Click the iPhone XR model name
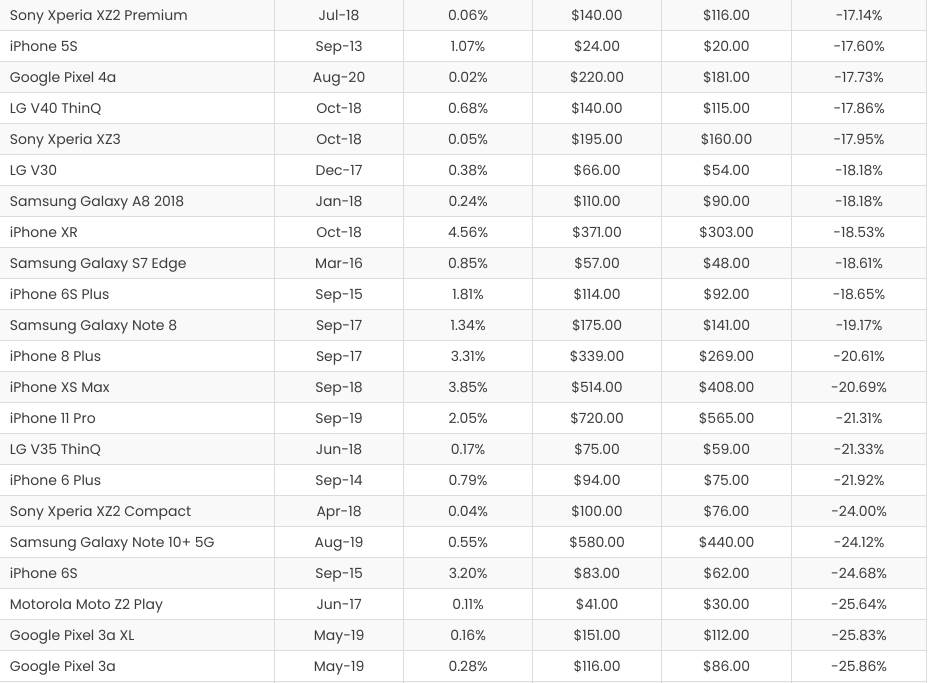 [x=43, y=232]
